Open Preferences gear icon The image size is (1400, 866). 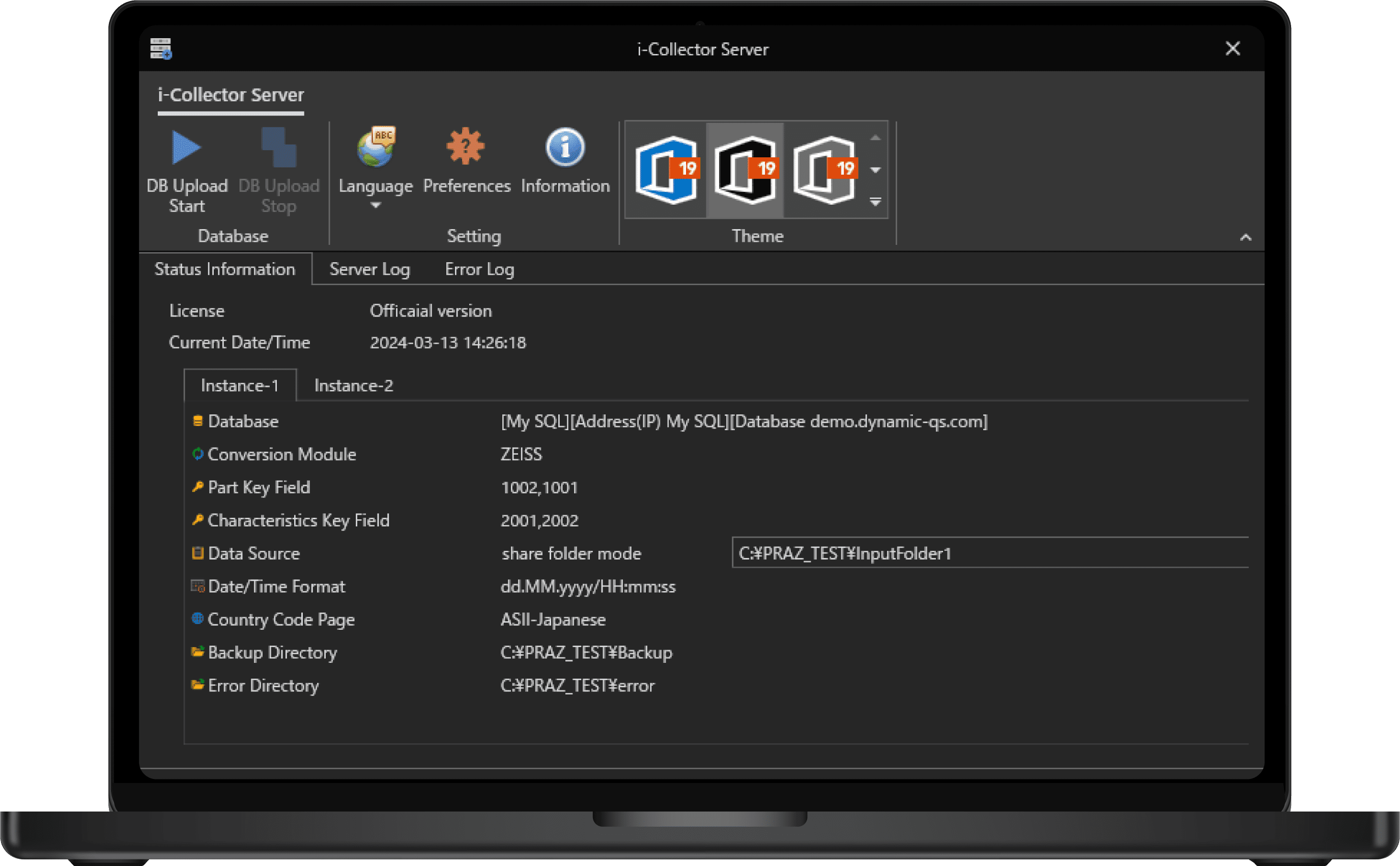click(x=466, y=147)
